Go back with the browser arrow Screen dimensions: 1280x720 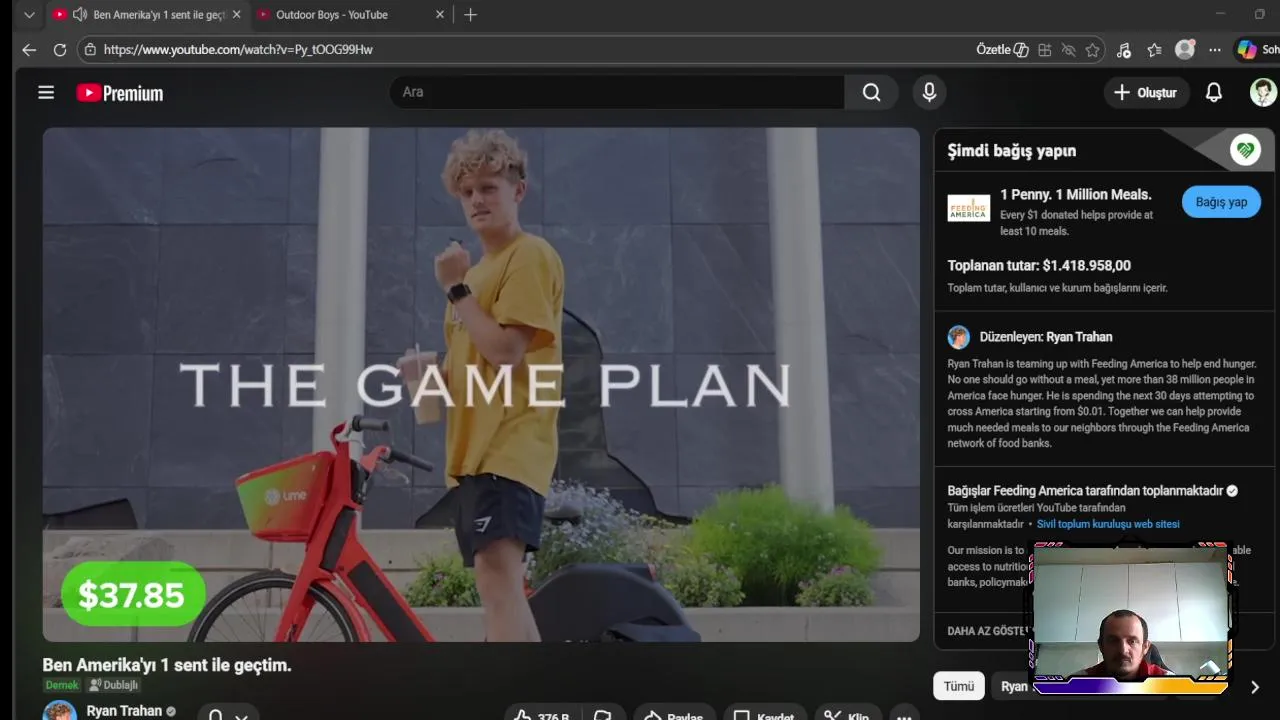pyautogui.click(x=29, y=49)
